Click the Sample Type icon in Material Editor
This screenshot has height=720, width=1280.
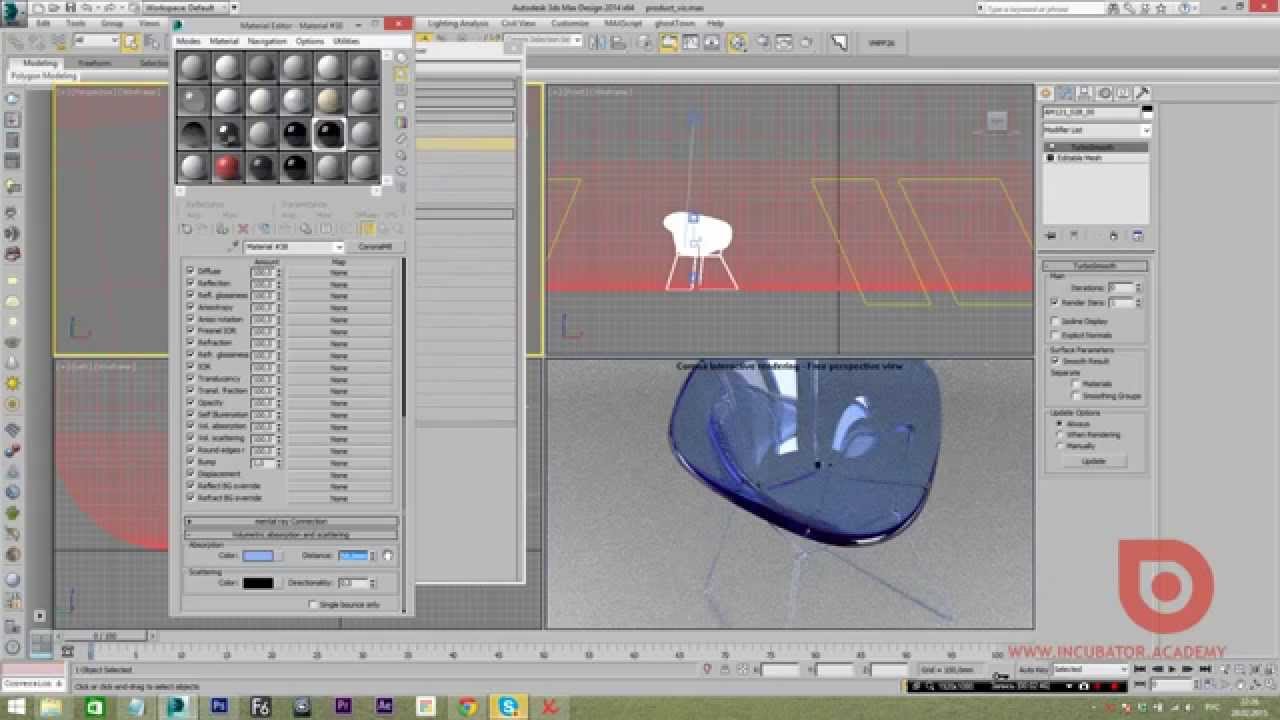click(401, 58)
